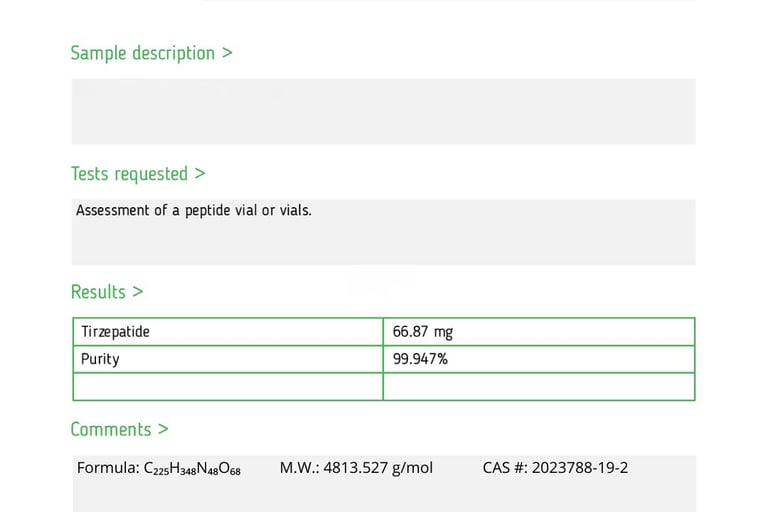Screen dimensions: 768x512
Task: Click the arrow after Comments
Action: pos(163,429)
